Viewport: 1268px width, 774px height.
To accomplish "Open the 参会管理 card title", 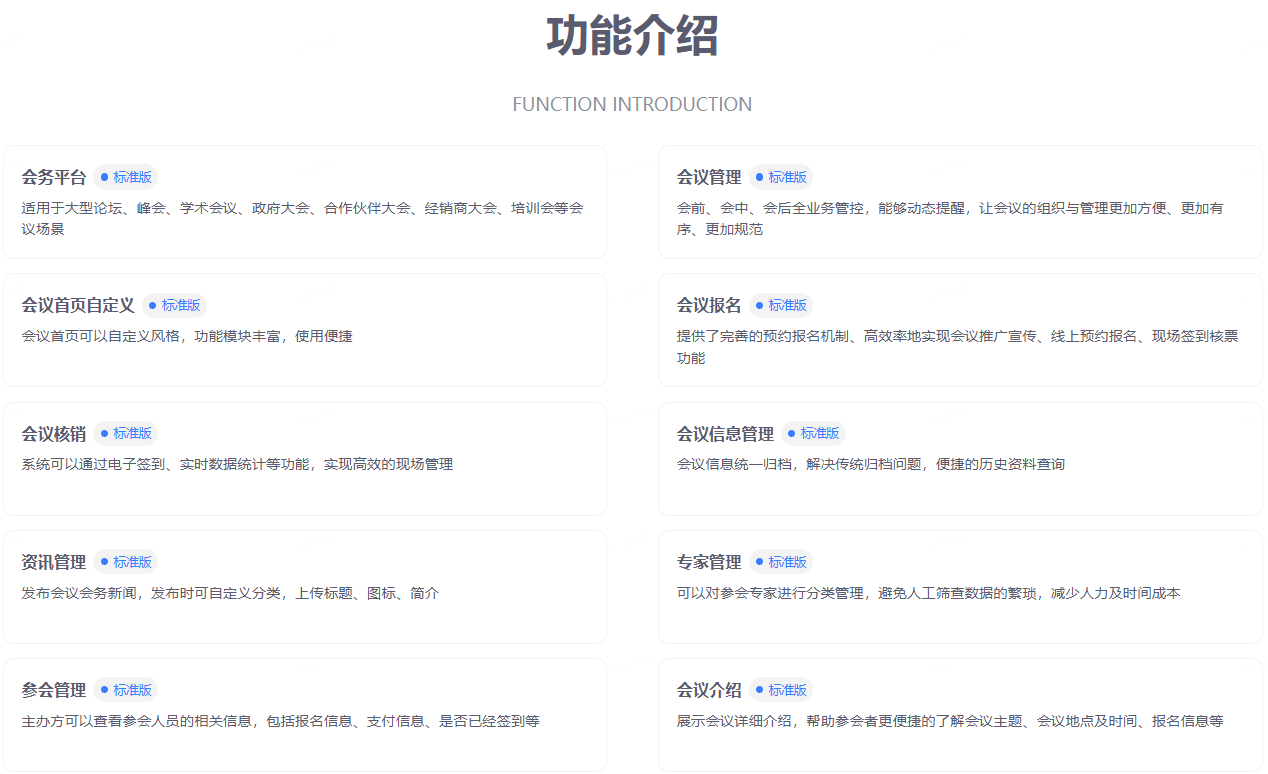I will [x=54, y=690].
